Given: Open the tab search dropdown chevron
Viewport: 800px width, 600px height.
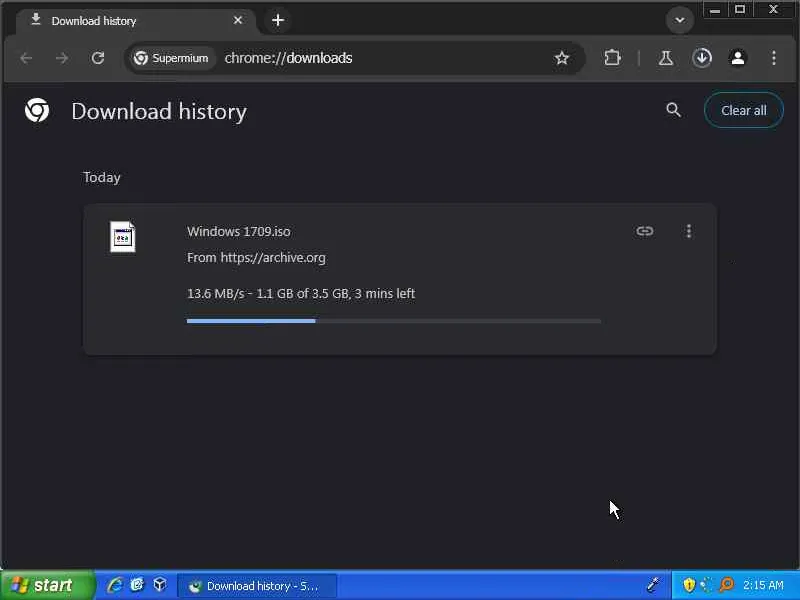Looking at the screenshot, I should point(680,20).
